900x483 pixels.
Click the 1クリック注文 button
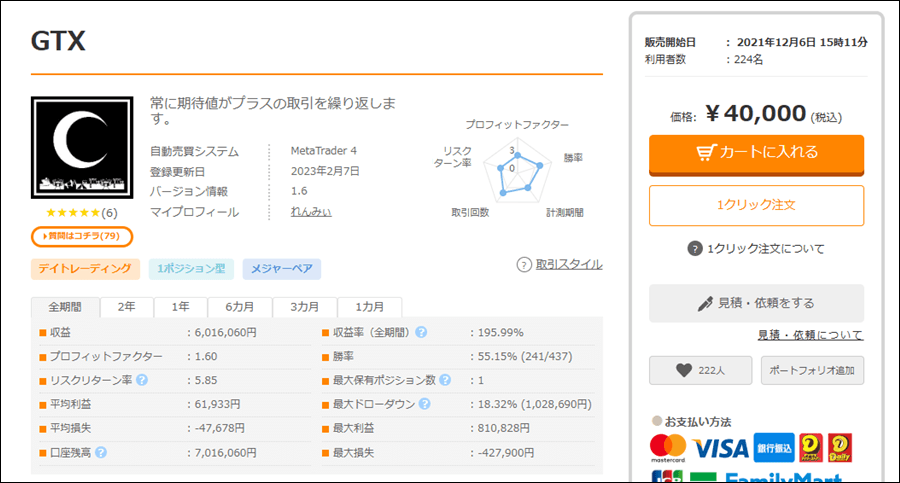tap(757, 205)
